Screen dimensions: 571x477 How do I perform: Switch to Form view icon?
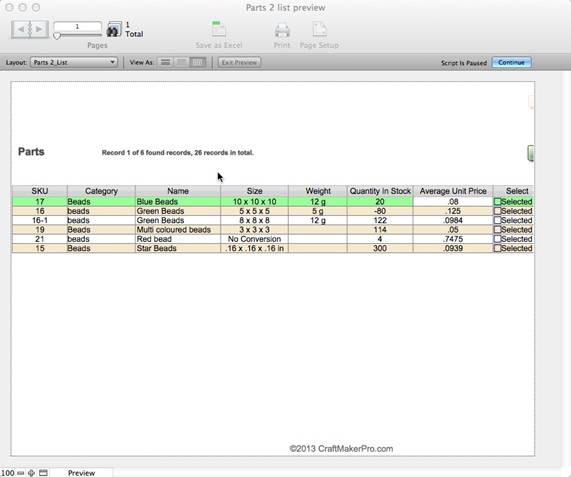coord(166,62)
